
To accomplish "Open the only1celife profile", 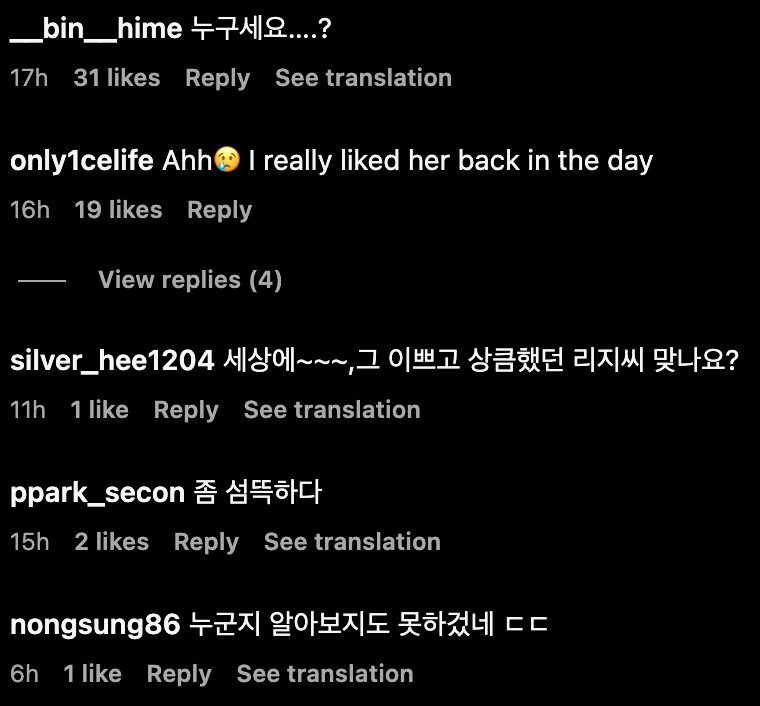I will click(x=82, y=161).
